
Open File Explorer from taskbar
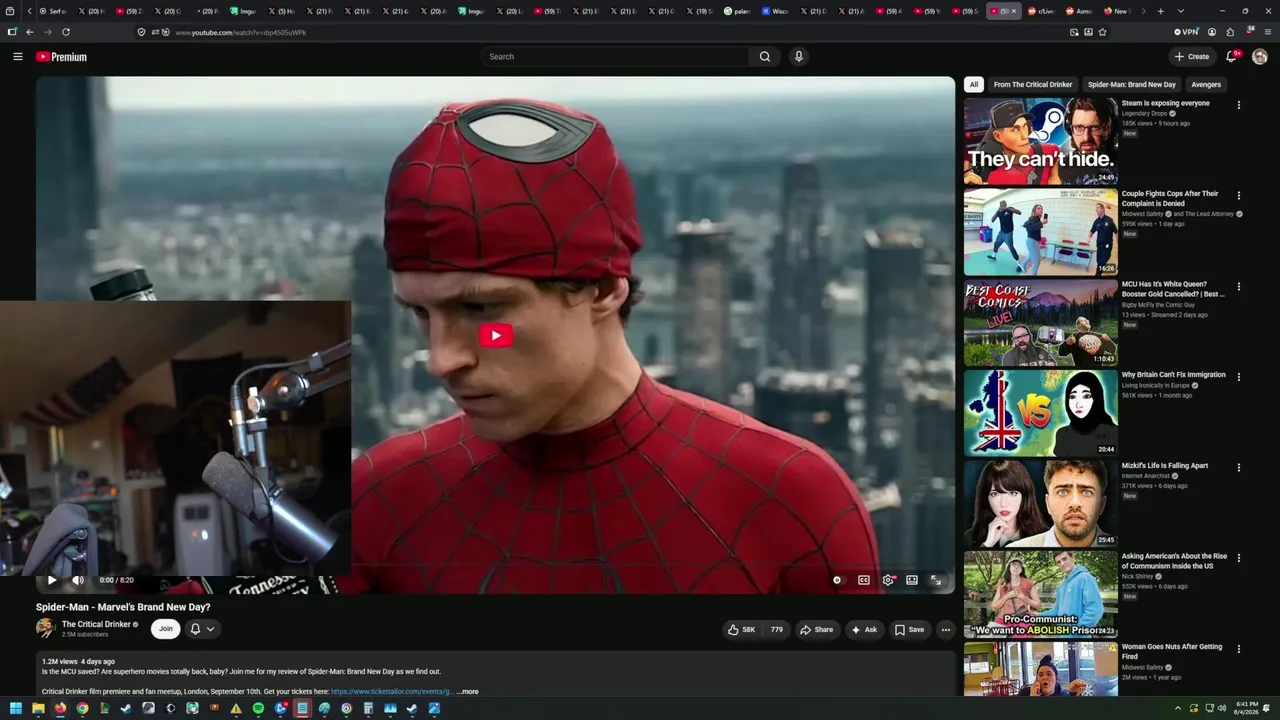(x=38, y=709)
